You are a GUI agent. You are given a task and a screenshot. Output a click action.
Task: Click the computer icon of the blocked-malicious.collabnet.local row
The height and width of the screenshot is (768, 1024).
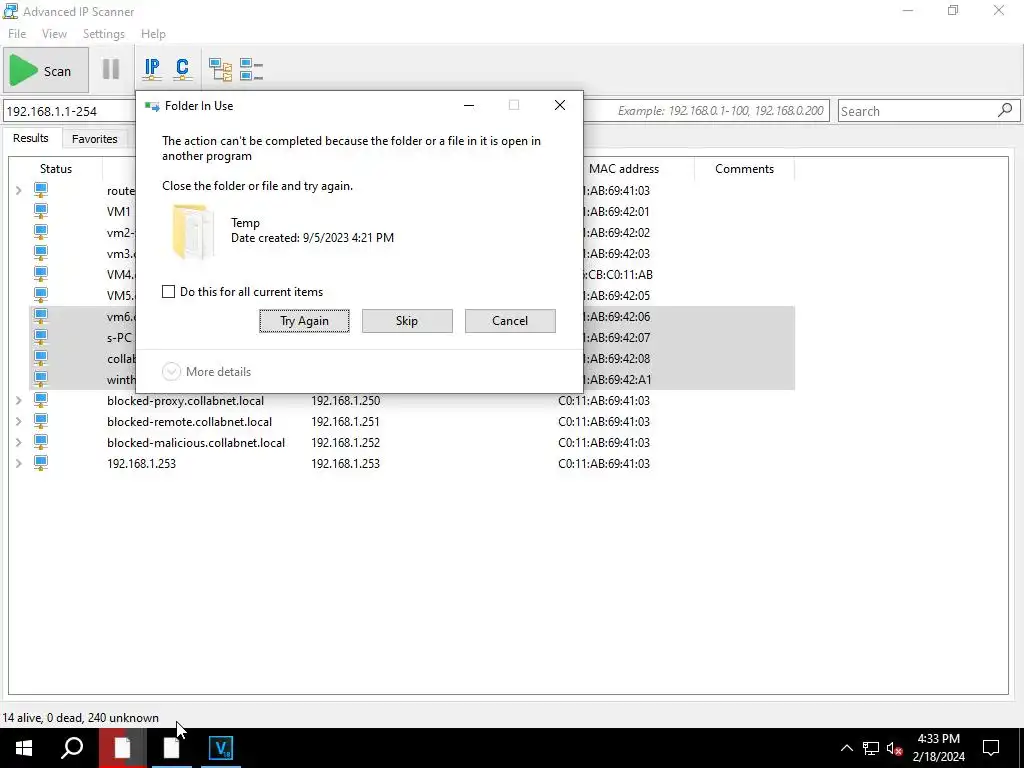coord(40,441)
